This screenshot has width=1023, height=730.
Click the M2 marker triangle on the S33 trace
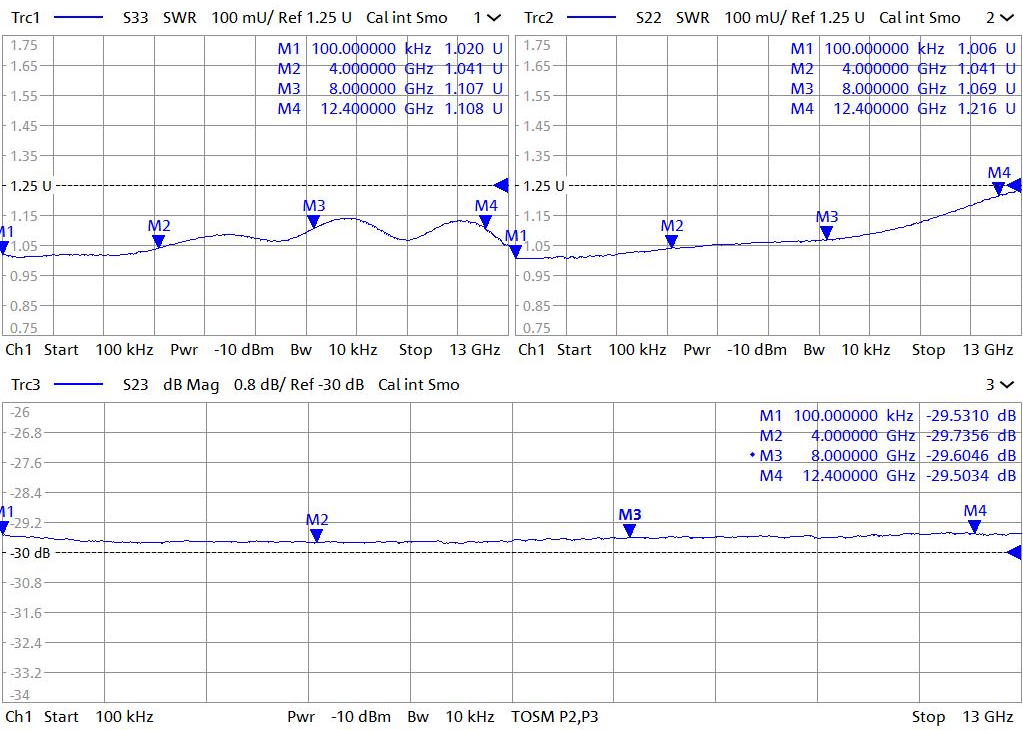[158, 241]
